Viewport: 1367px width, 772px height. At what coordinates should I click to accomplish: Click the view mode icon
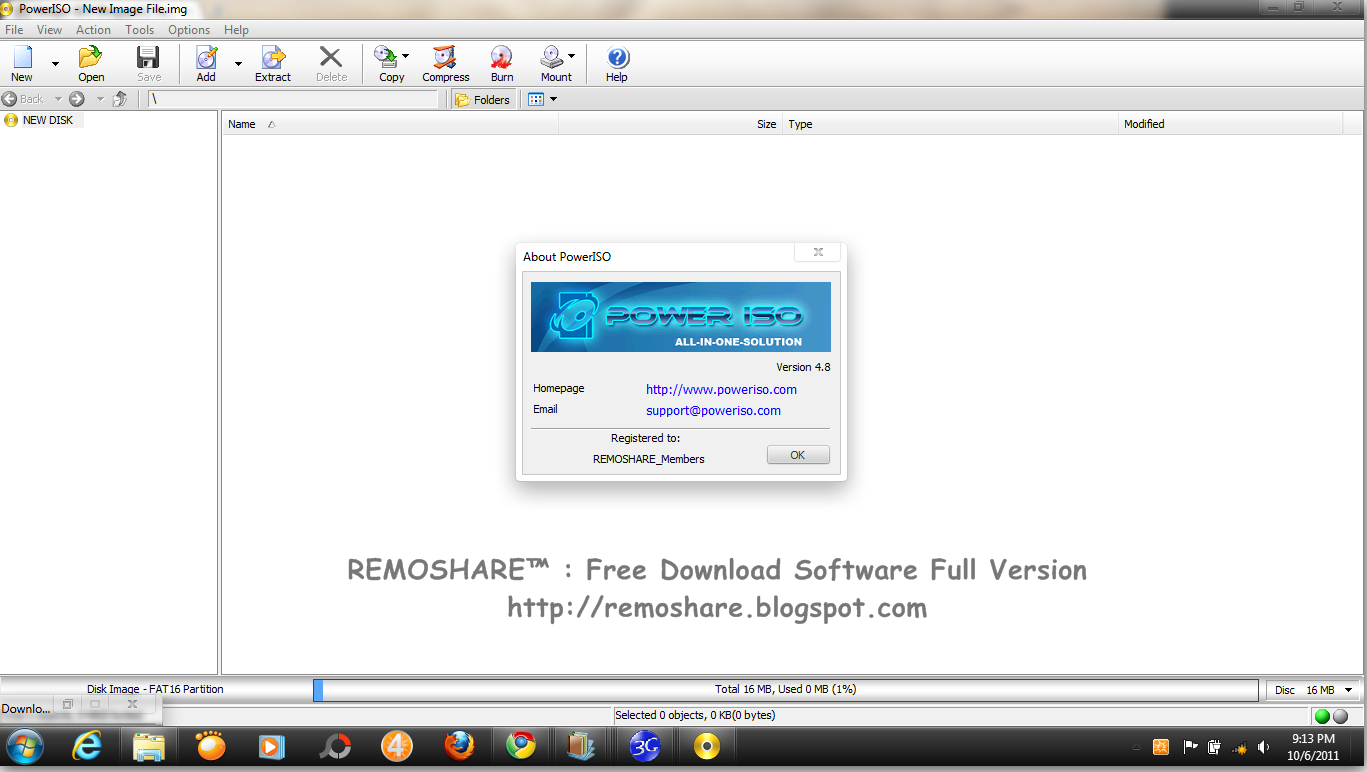point(536,99)
